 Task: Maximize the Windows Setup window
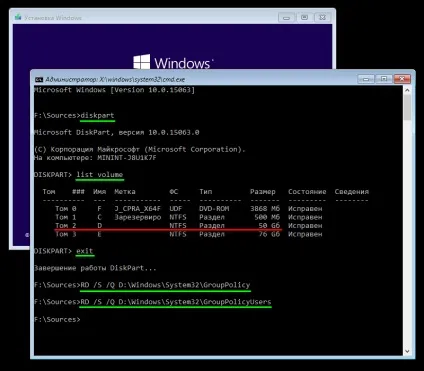[304, 17]
